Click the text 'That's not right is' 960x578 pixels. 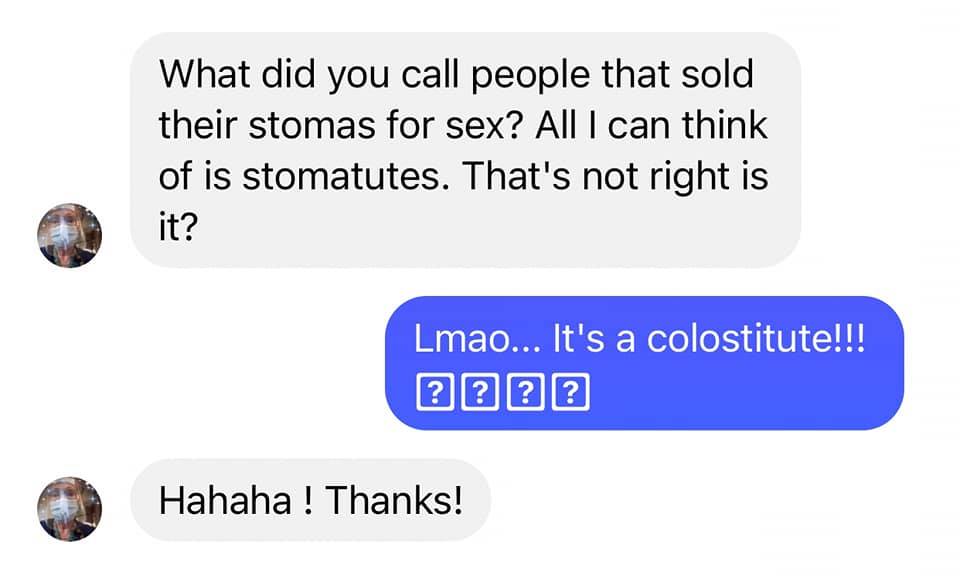pos(615,177)
